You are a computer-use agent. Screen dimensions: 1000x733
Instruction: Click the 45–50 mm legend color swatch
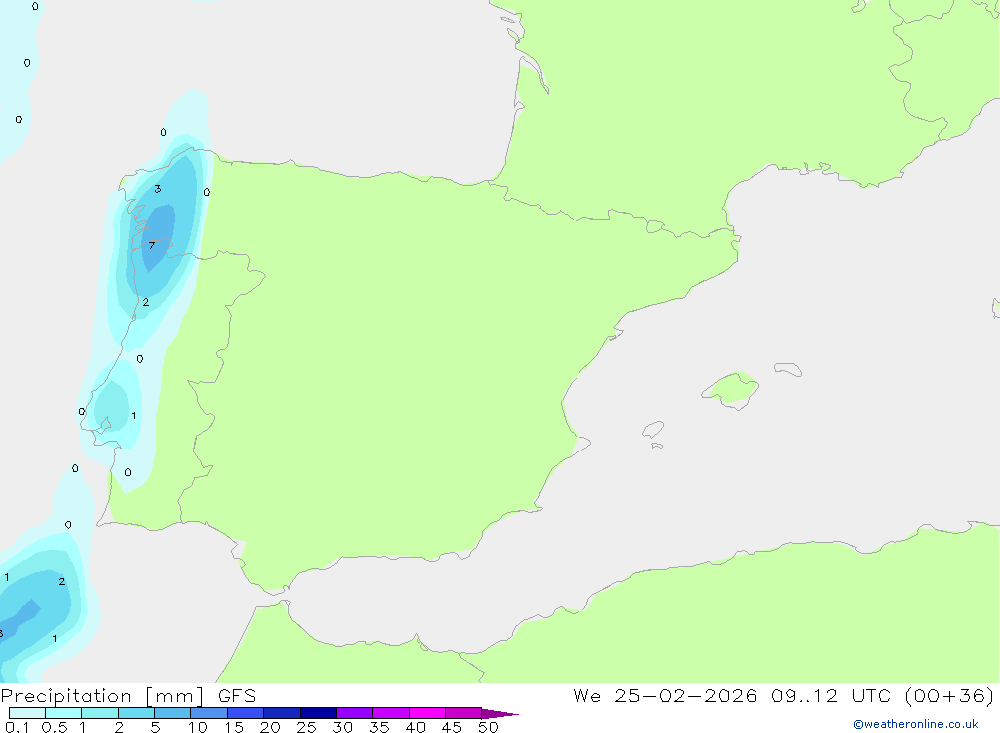(x=464, y=713)
